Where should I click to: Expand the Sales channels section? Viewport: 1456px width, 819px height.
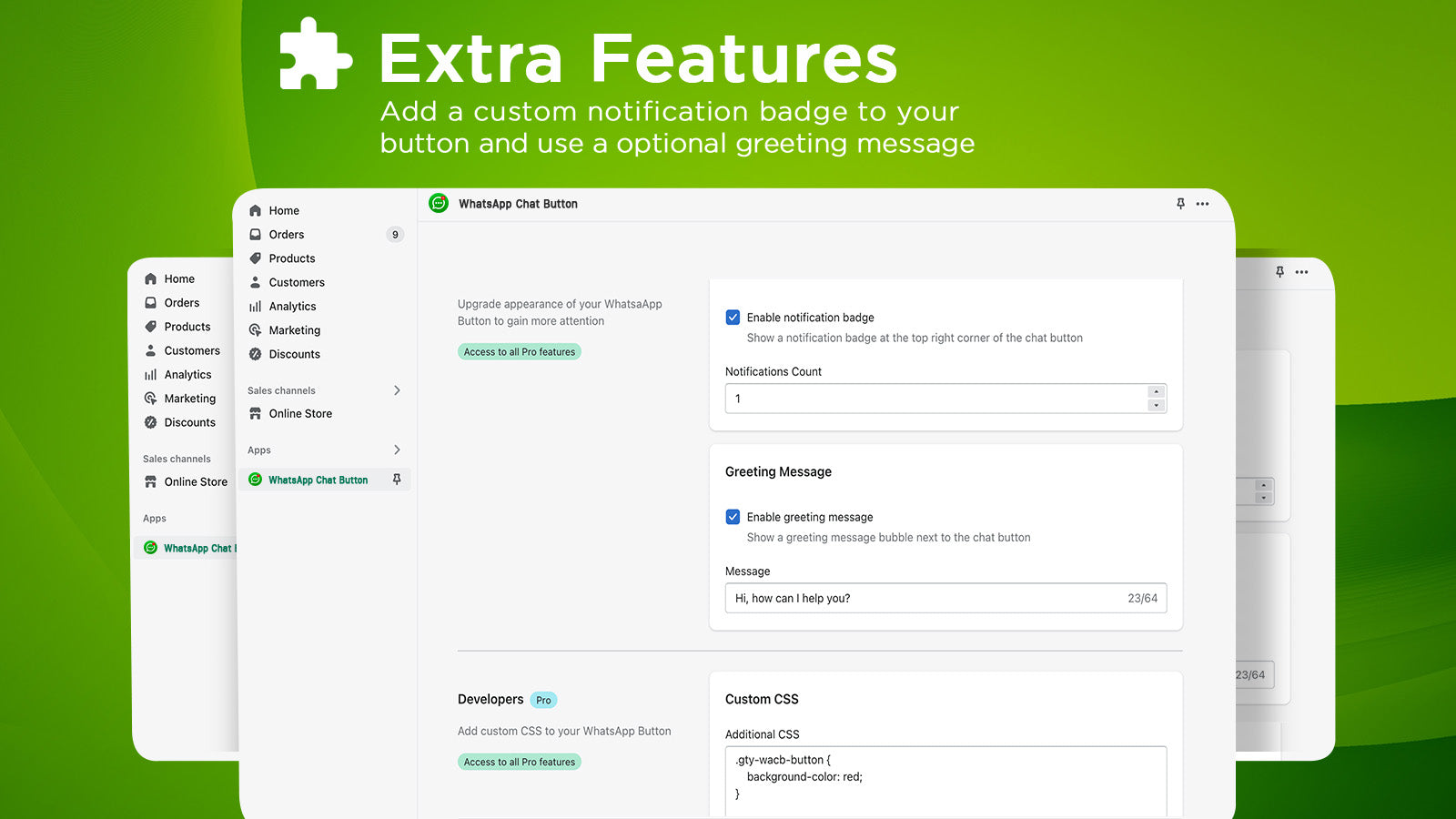coord(397,390)
